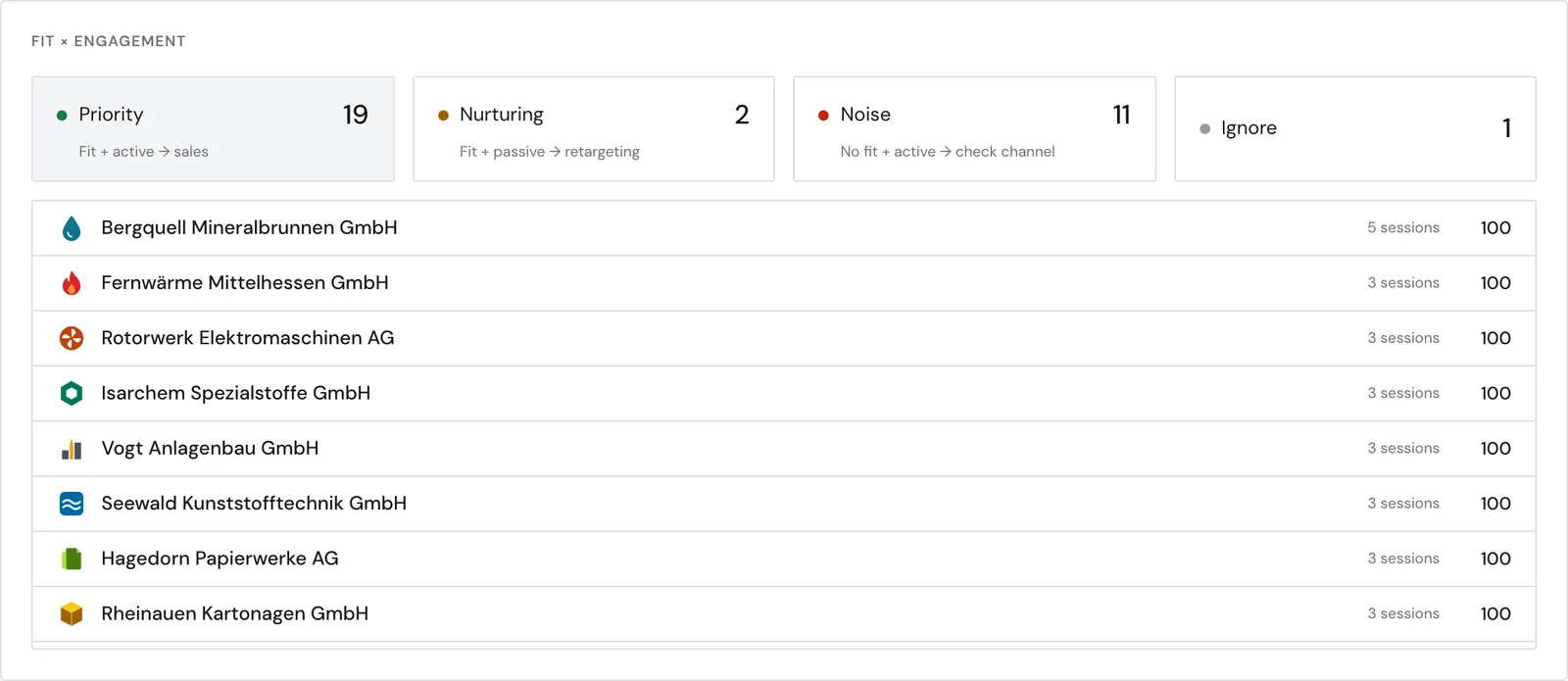This screenshot has width=1568, height=681.
Task: Click '3 sessions' in Seewald row
Action: coord(1403,503)
